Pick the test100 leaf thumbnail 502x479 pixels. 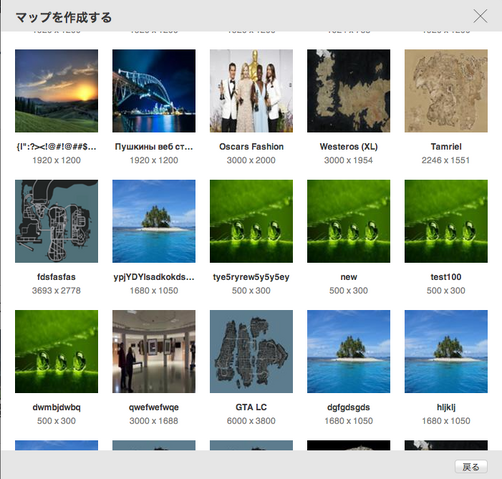click(446, 221)
